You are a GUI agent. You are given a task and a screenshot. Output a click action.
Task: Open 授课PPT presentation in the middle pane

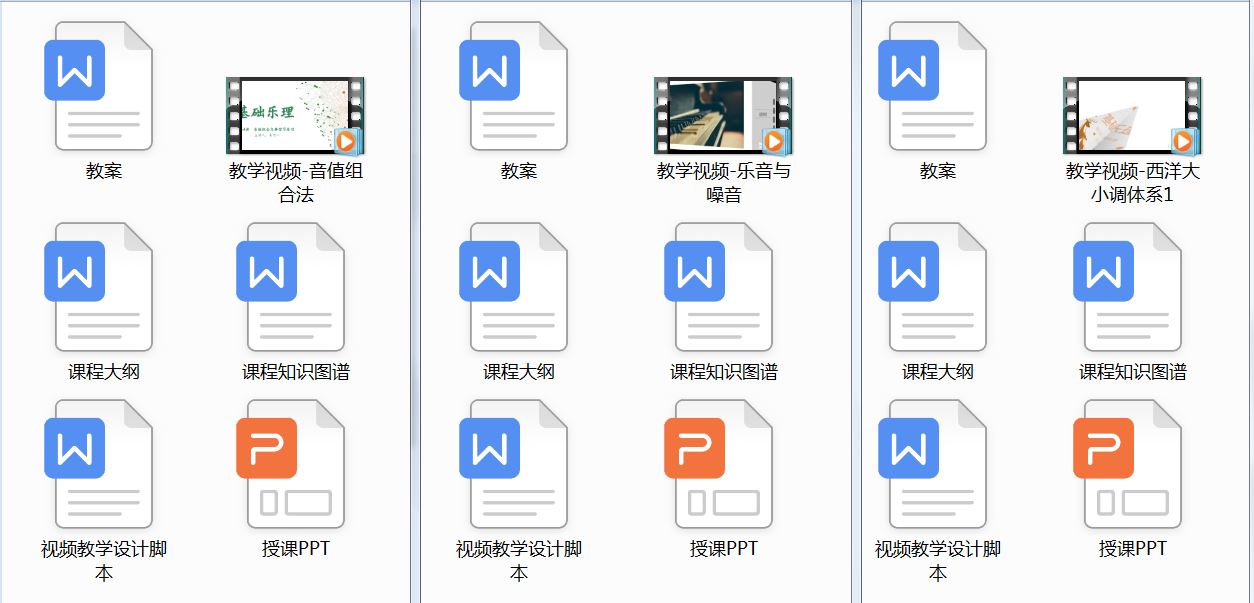point(723,464)
